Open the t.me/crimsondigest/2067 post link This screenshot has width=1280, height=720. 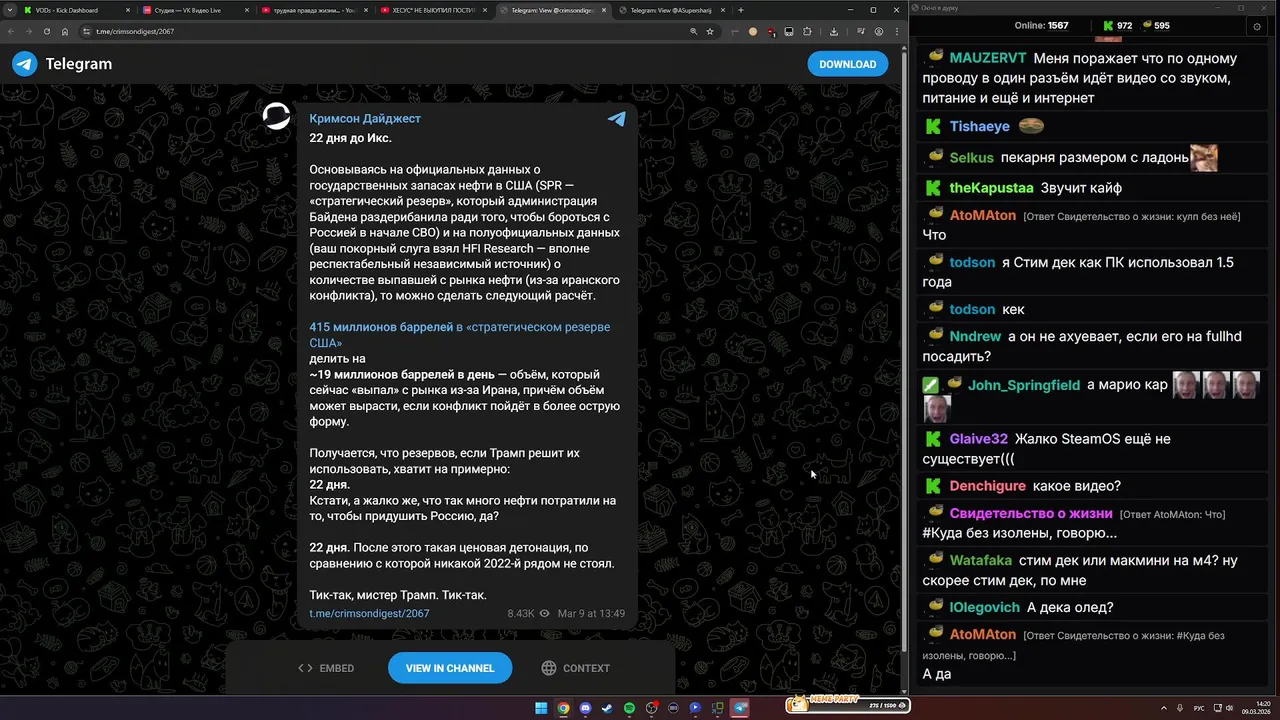point(369,613)
